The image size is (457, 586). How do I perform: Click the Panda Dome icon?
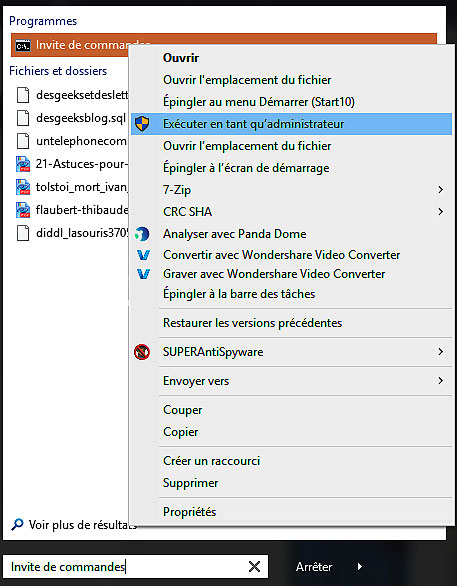click(x=142, y=234)
